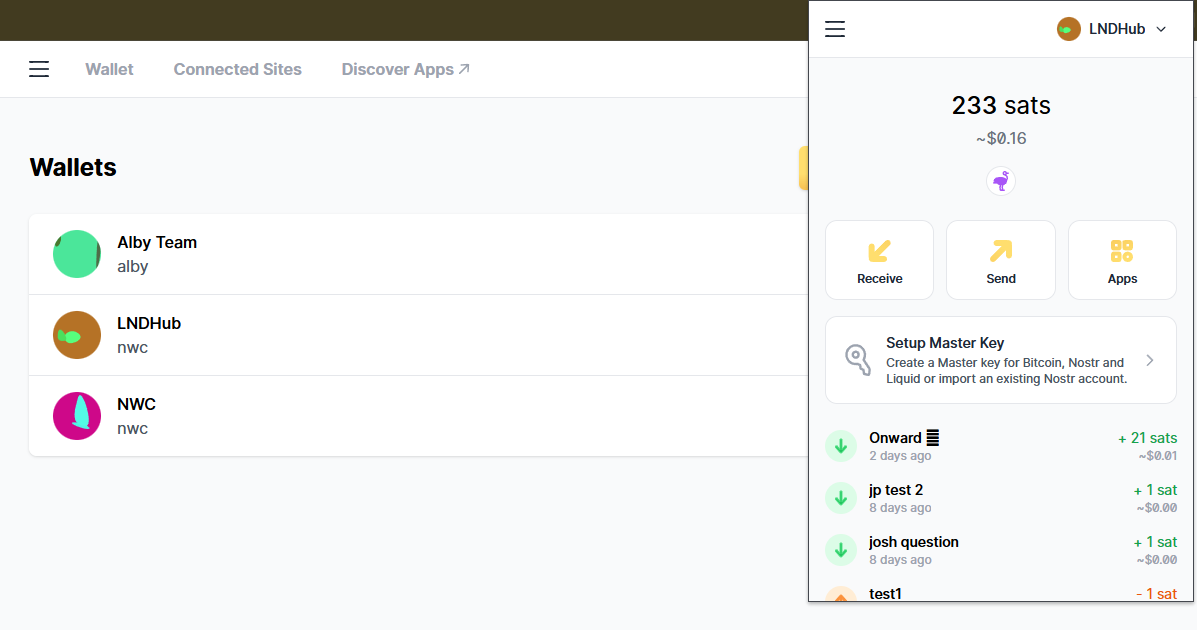Click the 233 sats balance
The image size is (1197, 630).
(1000, 106)
